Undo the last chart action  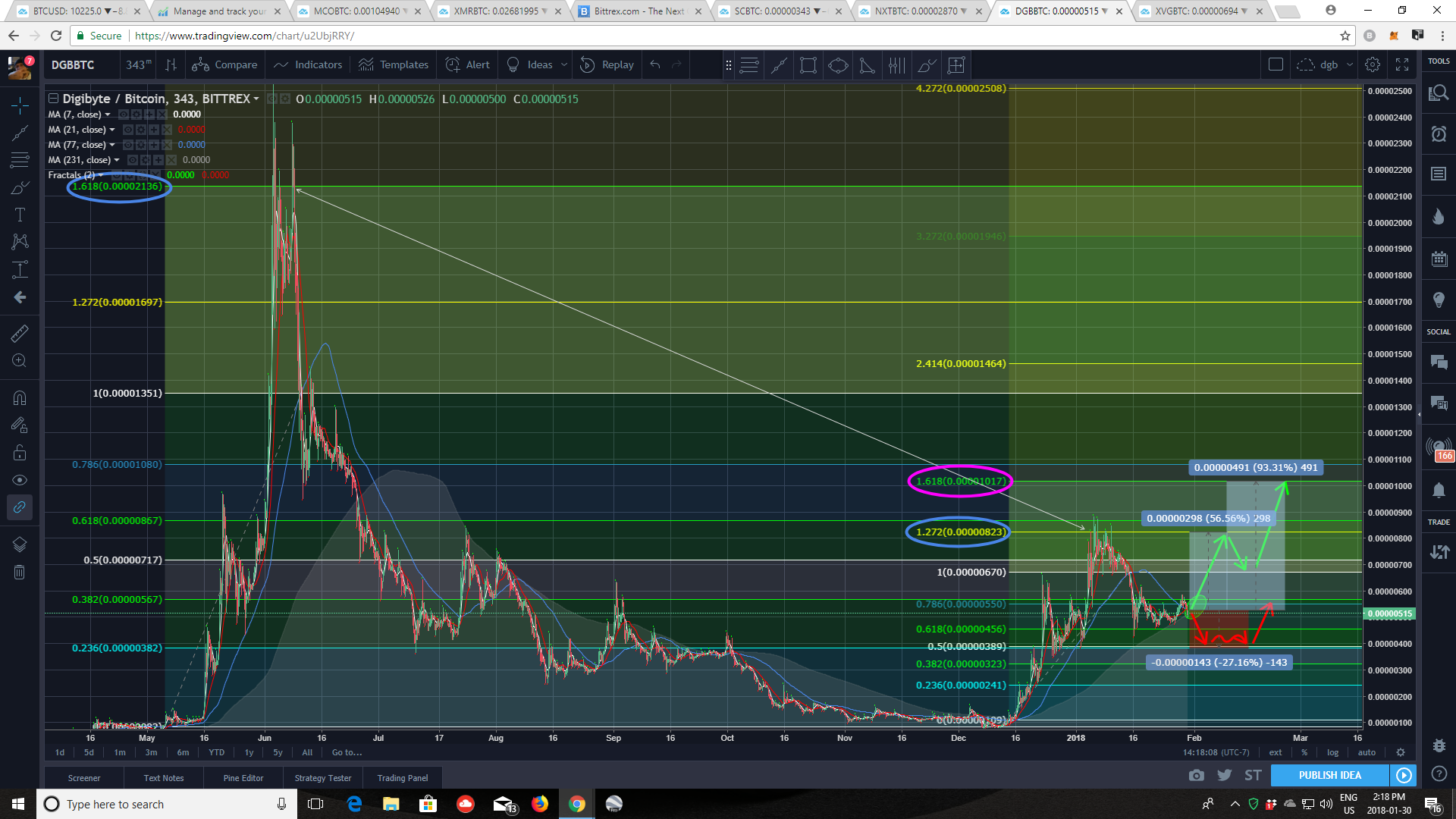pyautogui.click(x=655, y=65)
